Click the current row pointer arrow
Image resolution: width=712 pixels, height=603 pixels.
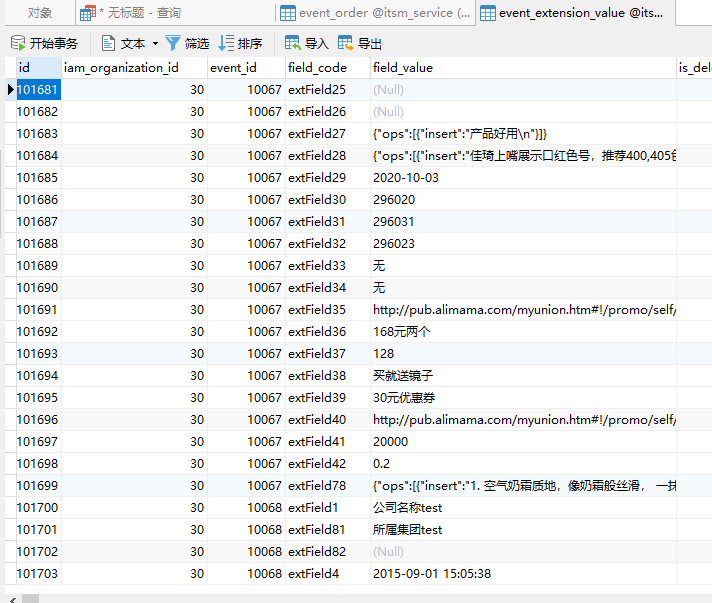pyautogui.click(x=11, y=89)
